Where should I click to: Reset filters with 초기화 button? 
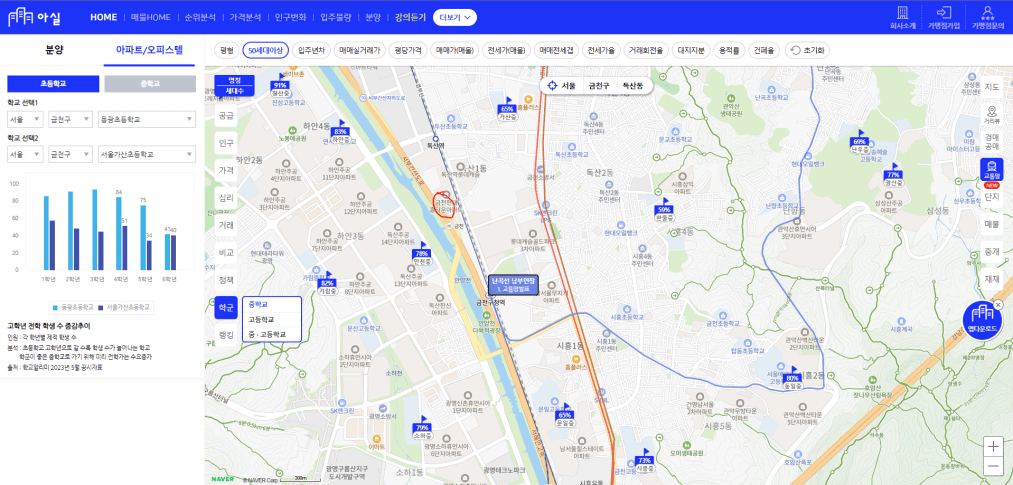pos(807,49)
